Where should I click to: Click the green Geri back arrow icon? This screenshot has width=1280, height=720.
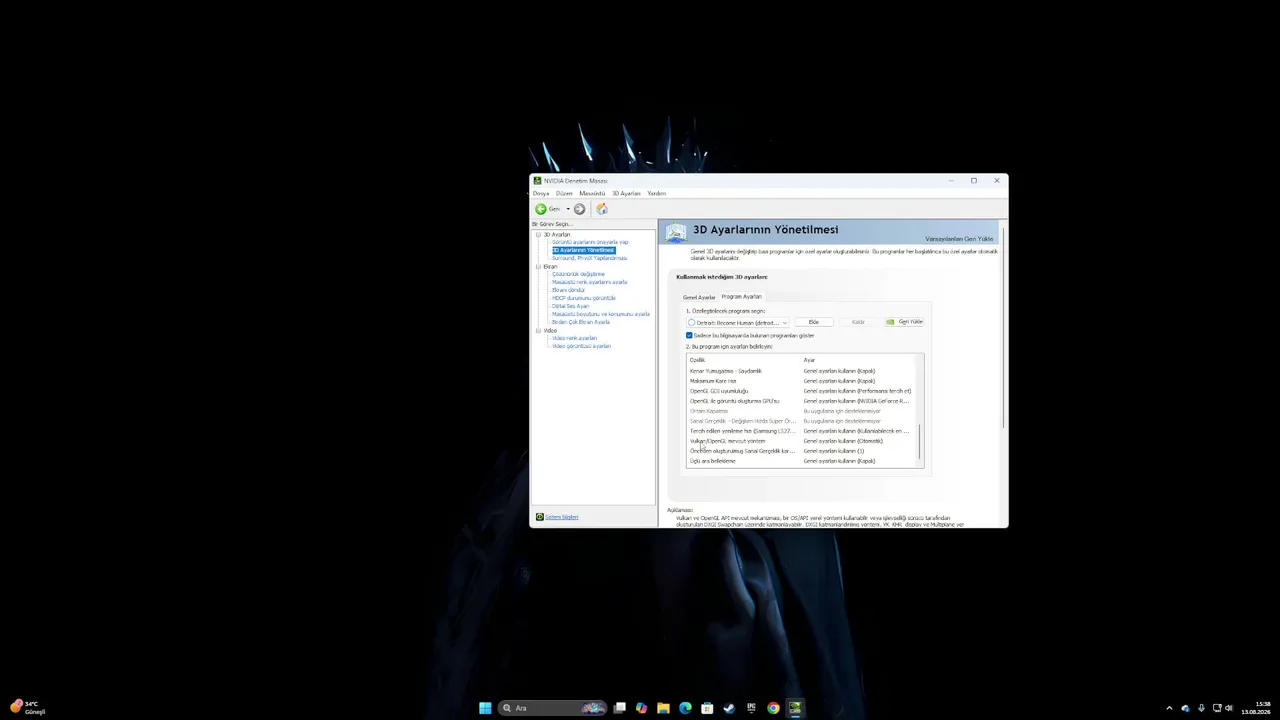pyautogui.click(x=541, y=209)
